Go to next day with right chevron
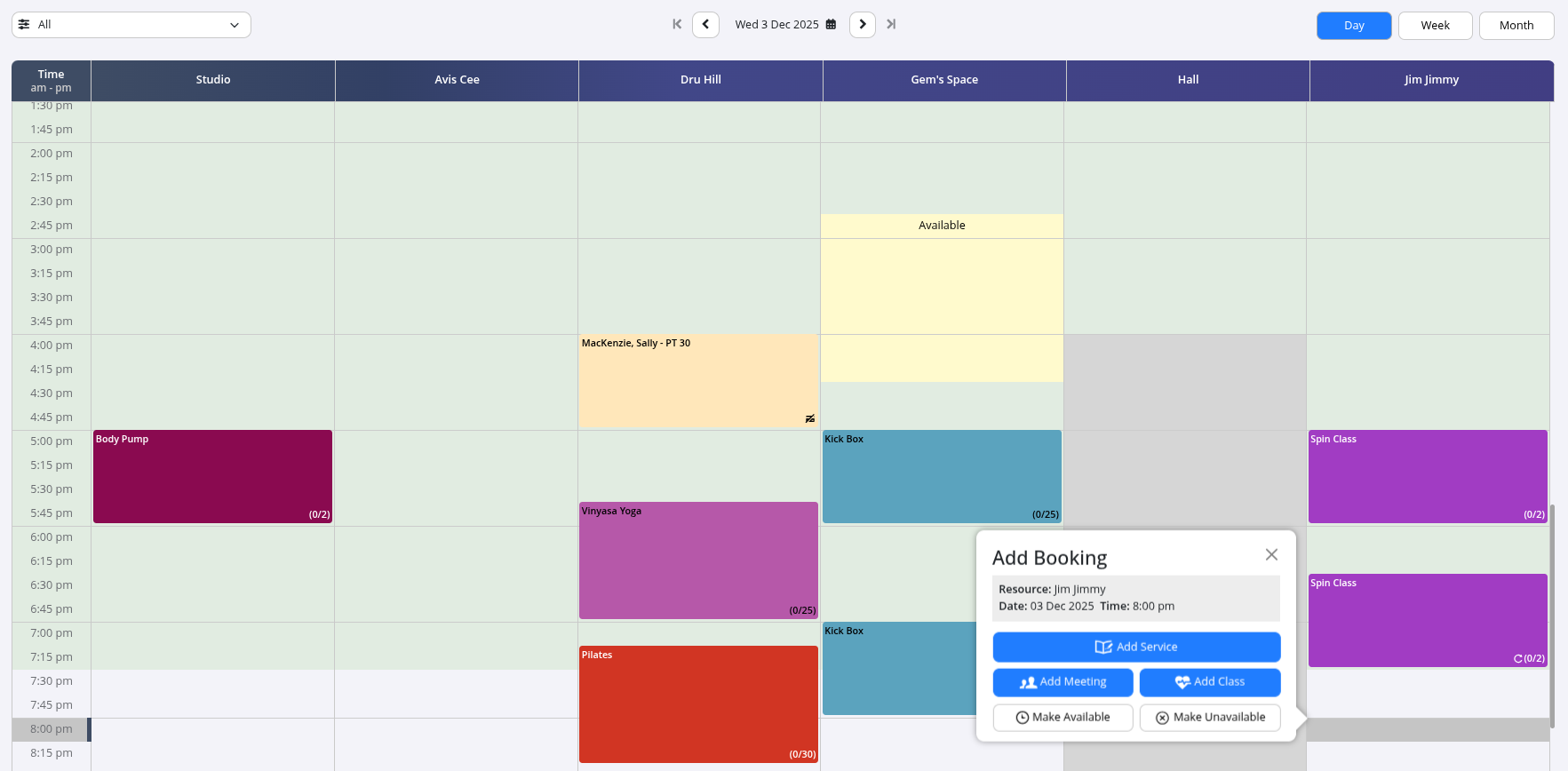The height and width of the screenshot is (771, 1568). coord(862,24)
